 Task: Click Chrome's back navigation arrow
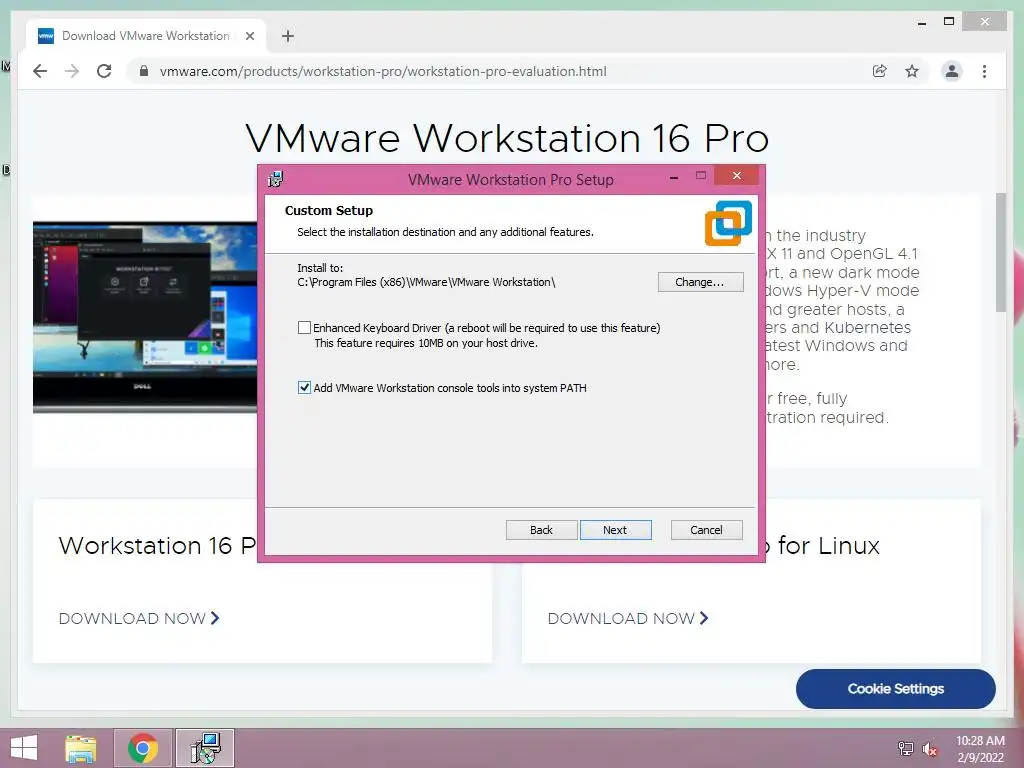coord(40,71)
